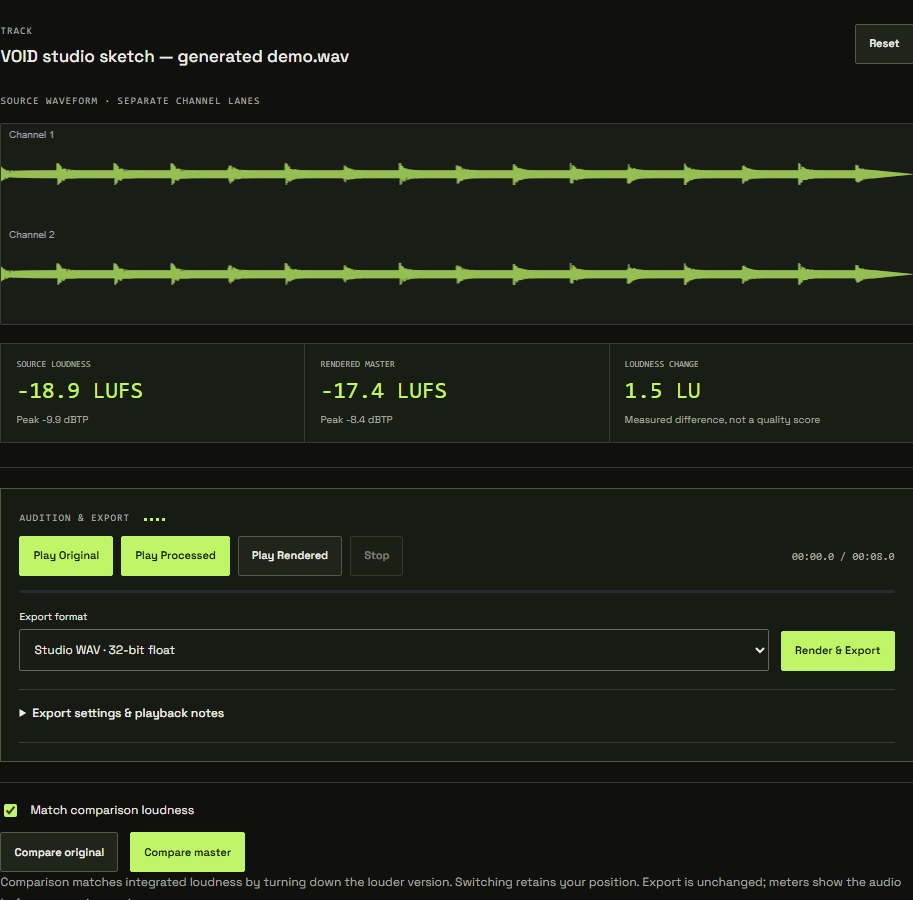This screenshot has height=900, width=913.
Task: Click Play Rendered button
Action: point(289,556)
